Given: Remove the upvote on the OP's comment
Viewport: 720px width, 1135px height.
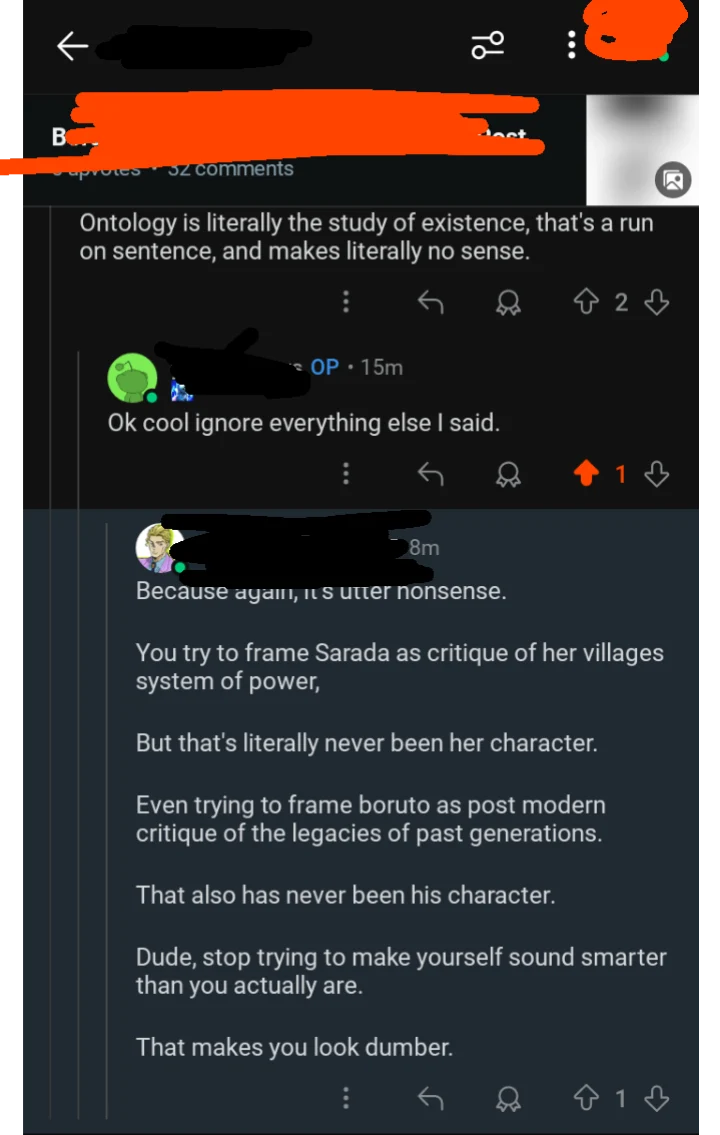Looking at the screenshot, I should pyautogui.click(x=585, y=474).
